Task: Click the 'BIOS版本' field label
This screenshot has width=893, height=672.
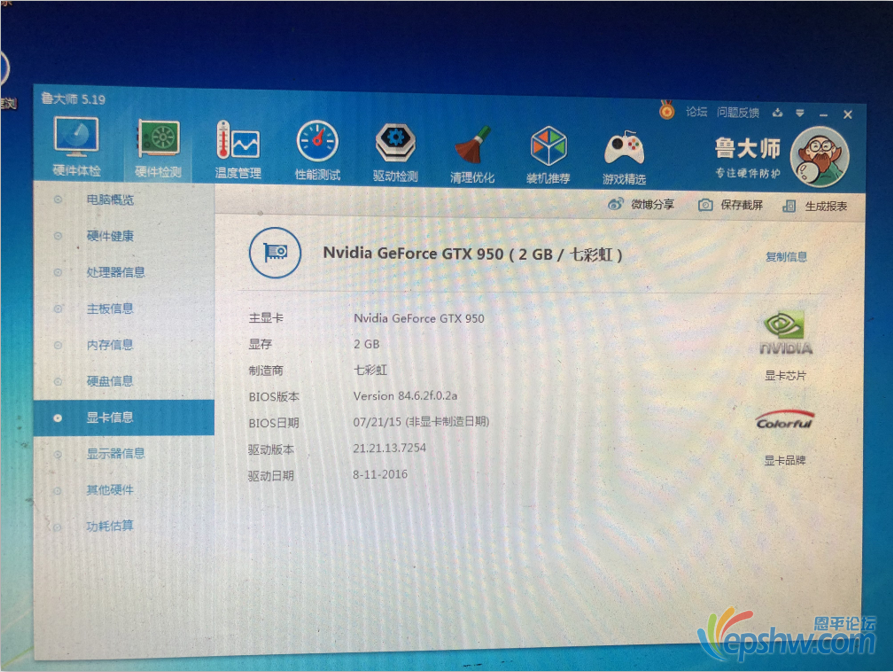Action: click(x=273, y=397)
